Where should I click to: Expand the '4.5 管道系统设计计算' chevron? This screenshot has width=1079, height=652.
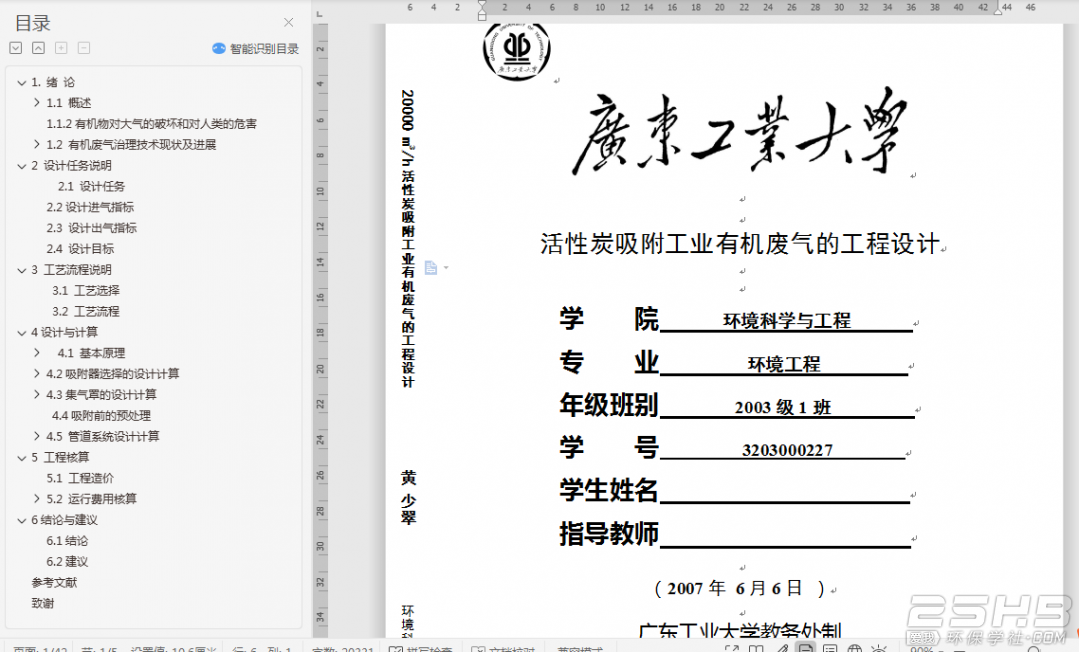click(36, 436)
